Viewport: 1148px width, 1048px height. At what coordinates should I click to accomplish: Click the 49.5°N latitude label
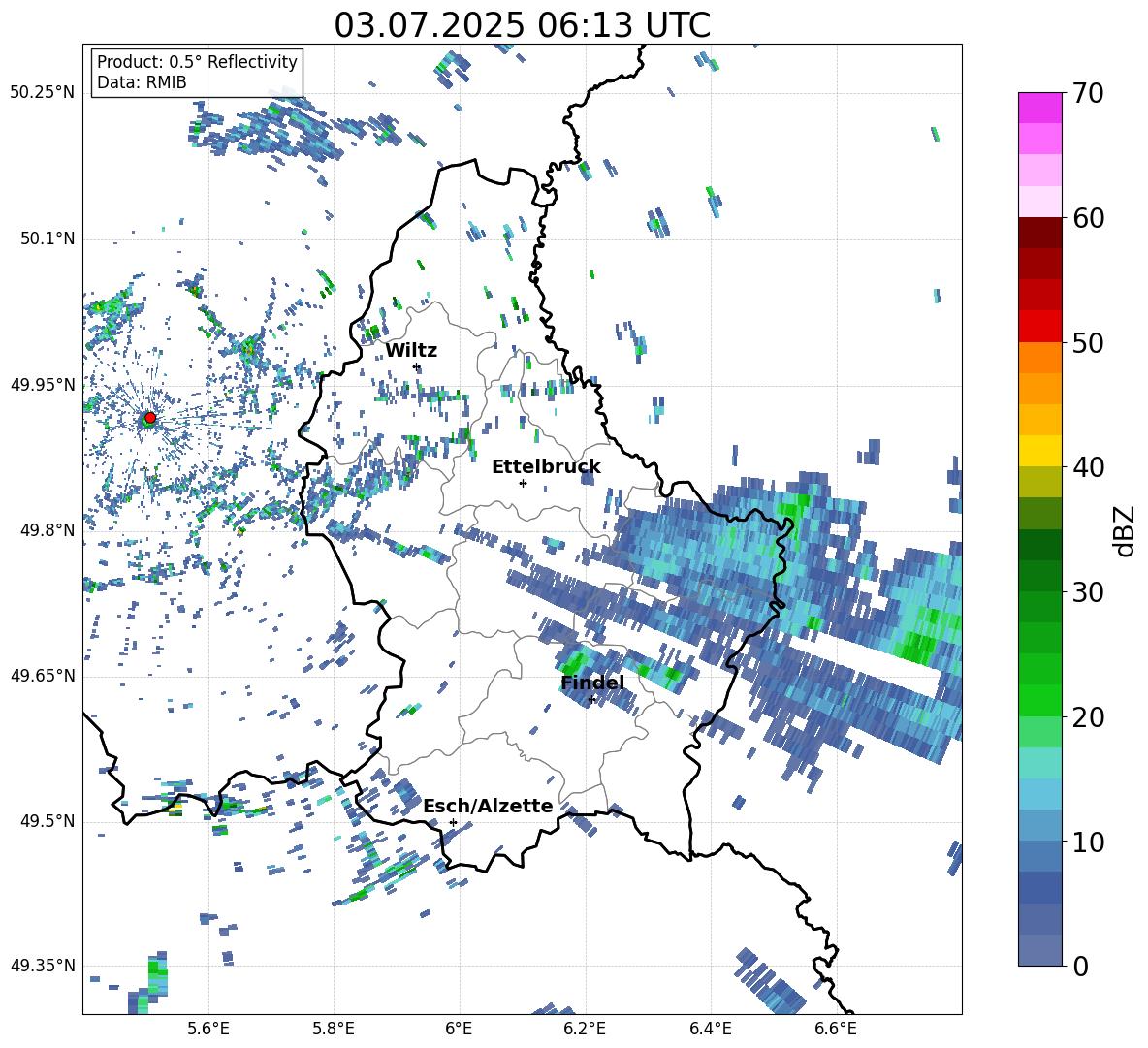click(48, 820)
